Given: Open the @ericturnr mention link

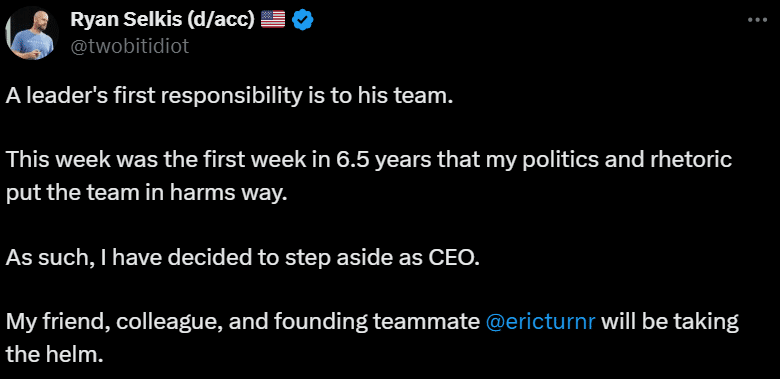Looking at the screenshot, I should [x=539, y=322].
